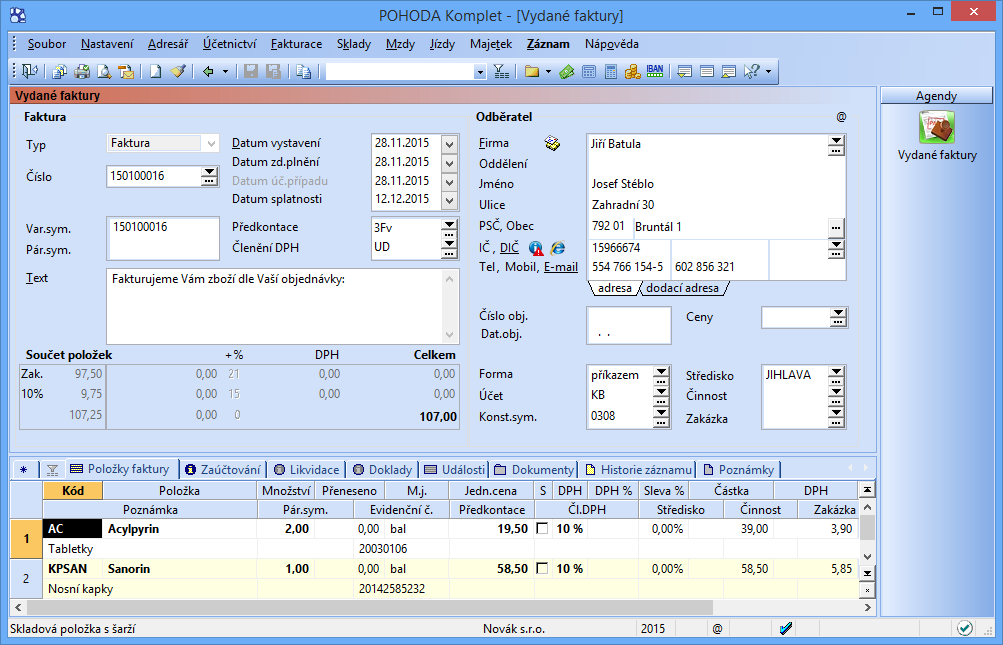Screen dimensions: 1003x645
Task: Click the Internet Explorer icon beside DIČ
Action: point(558,248)
